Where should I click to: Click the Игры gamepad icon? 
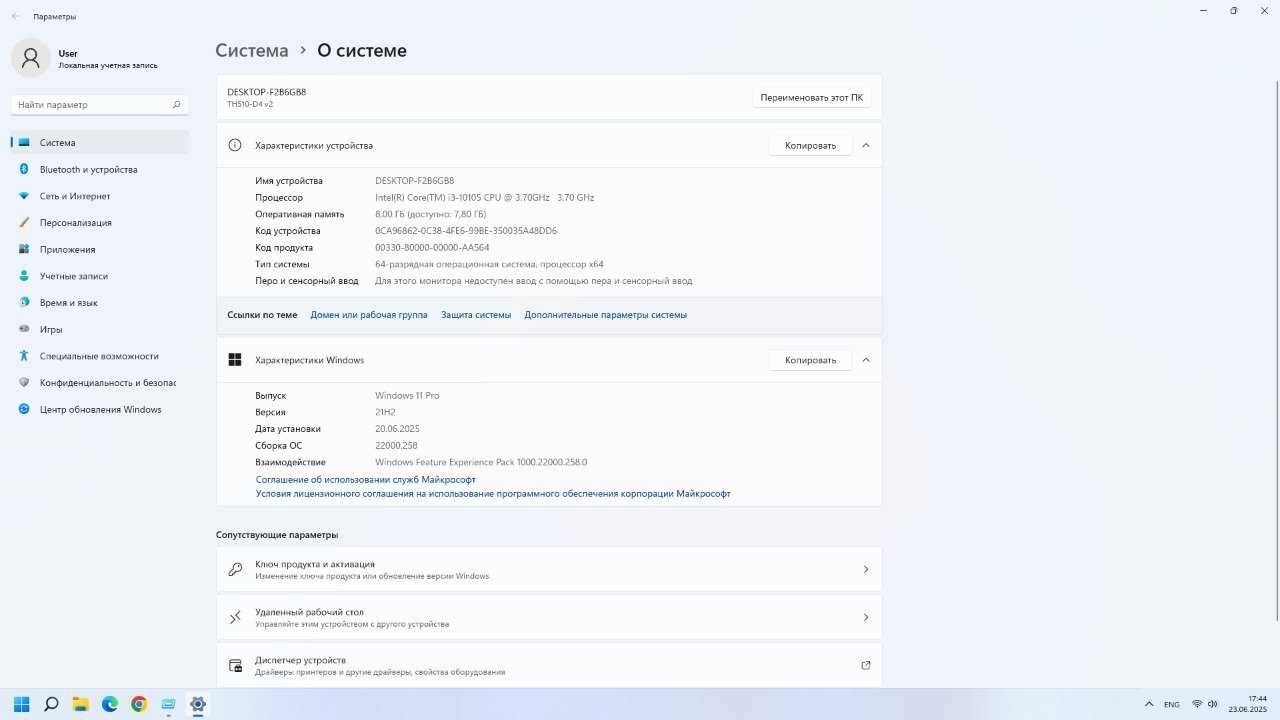pos(24,329)
